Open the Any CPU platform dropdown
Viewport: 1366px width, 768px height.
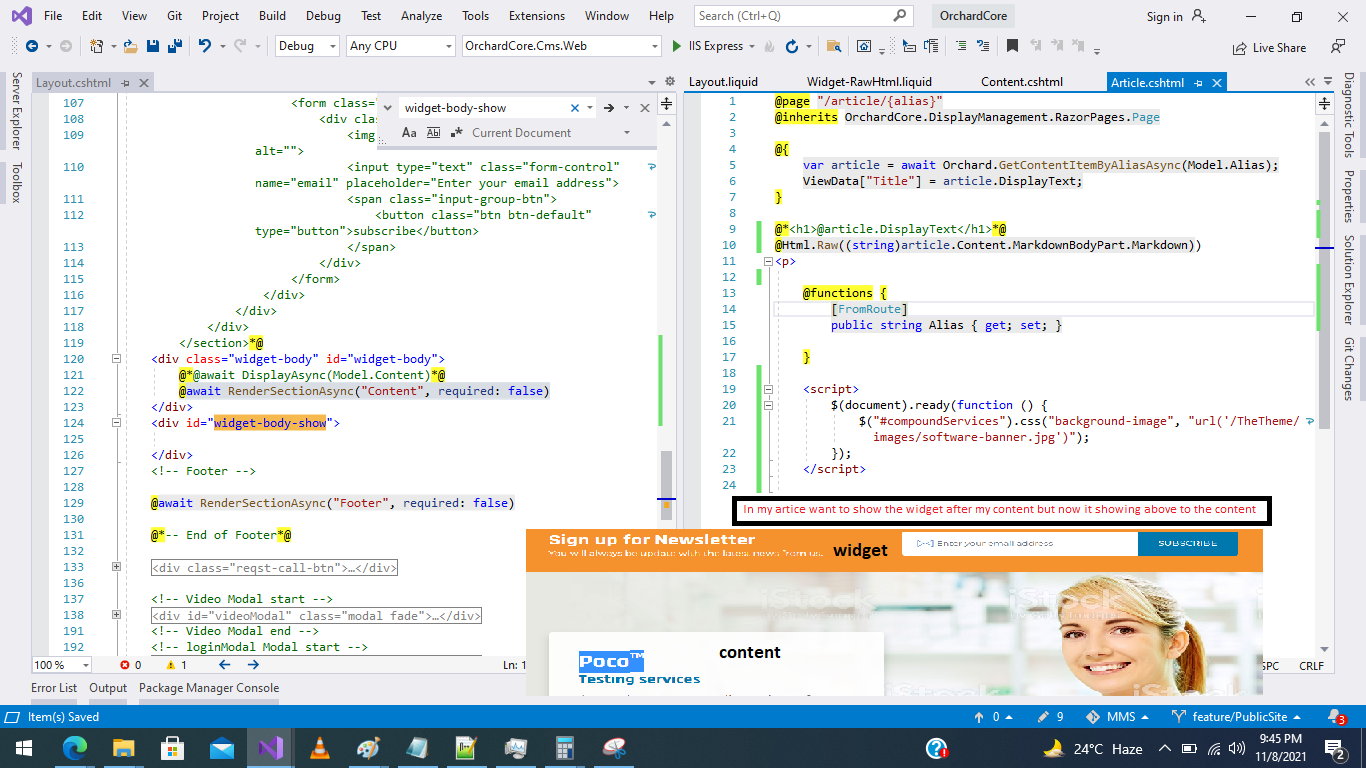[x=401, y=46]
